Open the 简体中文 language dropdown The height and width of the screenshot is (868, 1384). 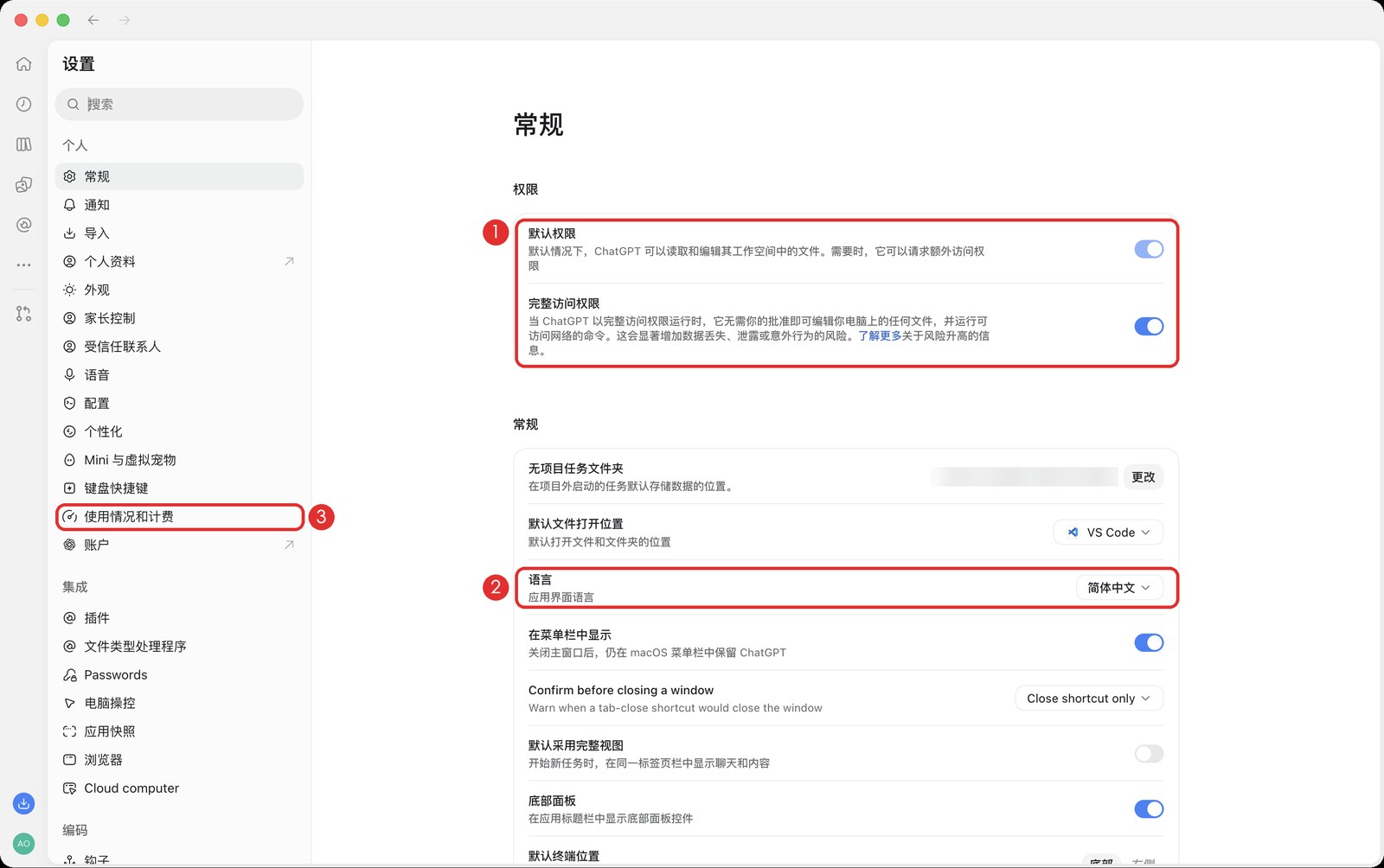click(1119, 588)
